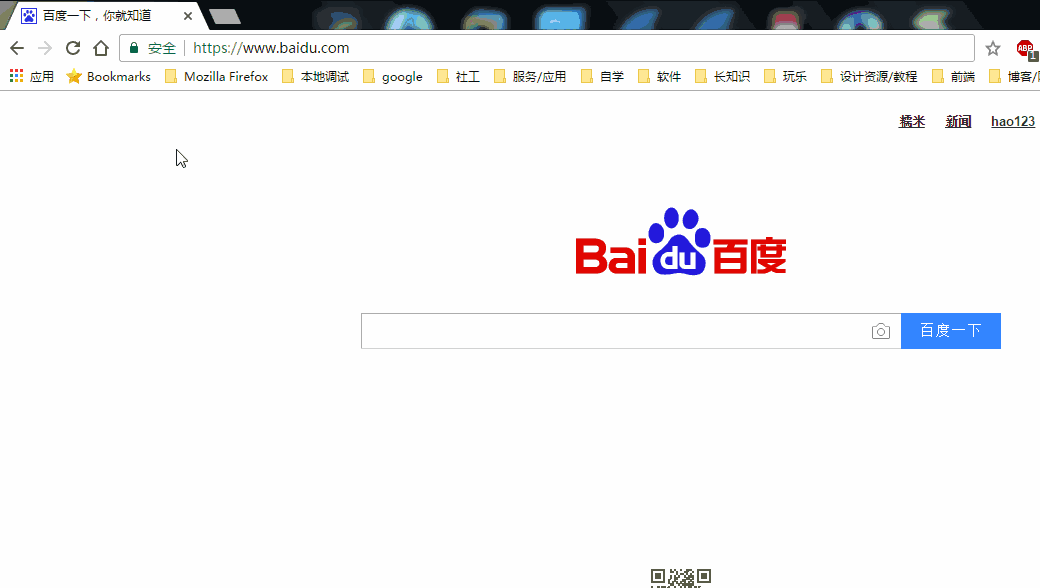The height and width of the screenshot is (588, 1040).
Task: Open the hao123 link
Action: (x=1013, y=121)
